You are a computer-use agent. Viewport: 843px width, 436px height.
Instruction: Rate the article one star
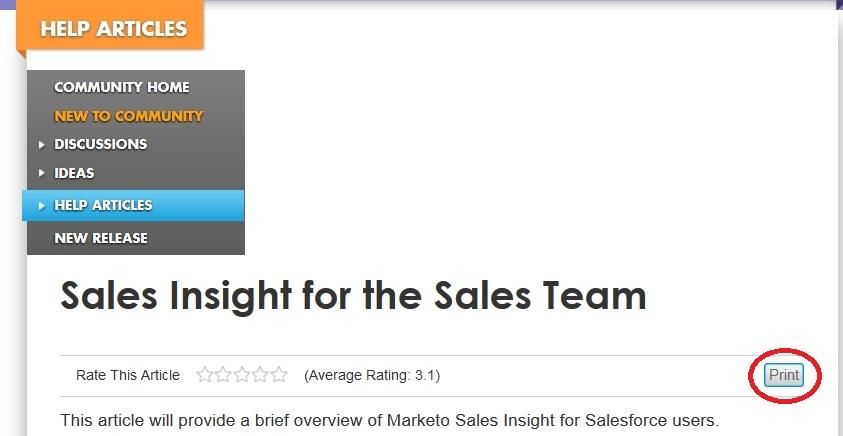[x=205, y=375]
